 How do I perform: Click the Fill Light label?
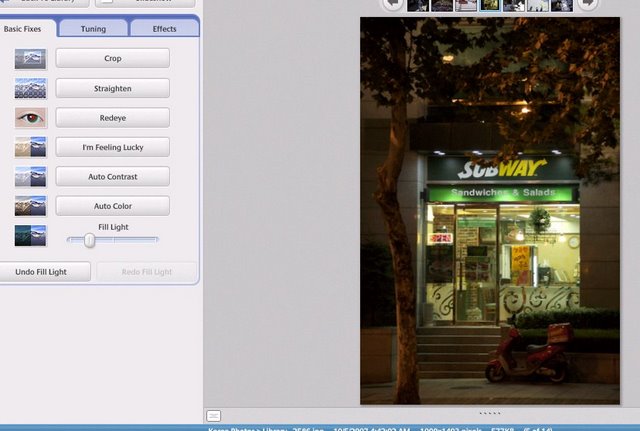point(113,227)
